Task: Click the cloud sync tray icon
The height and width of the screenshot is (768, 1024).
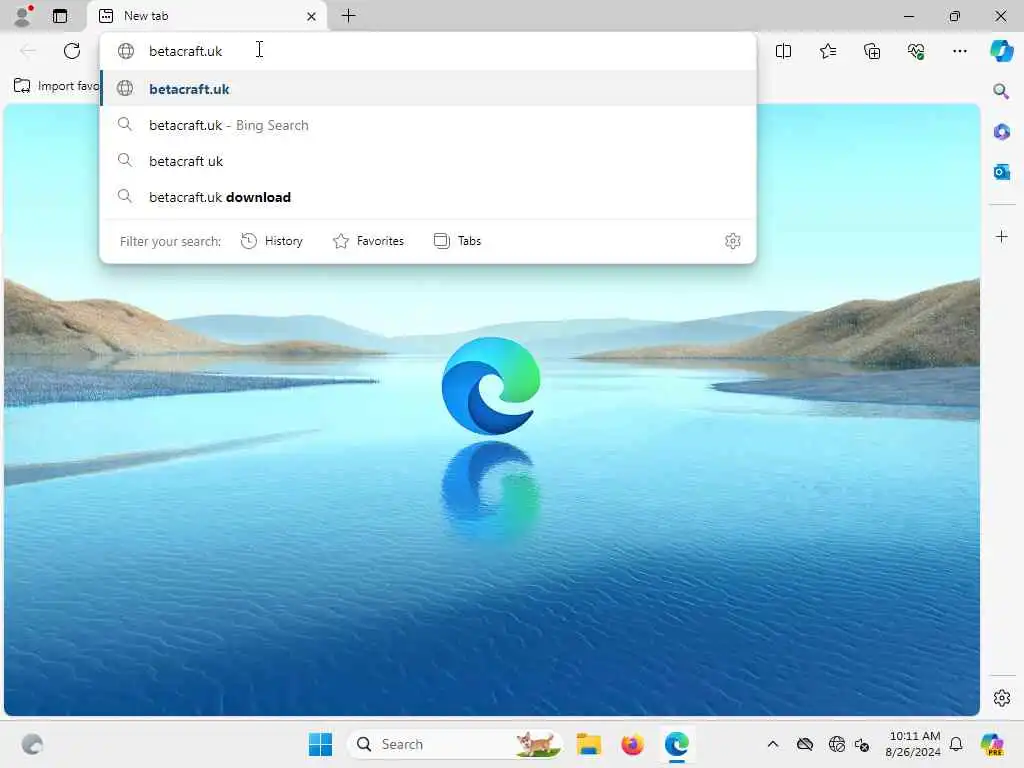Action: pyautogui.click(x=805, y=744)
